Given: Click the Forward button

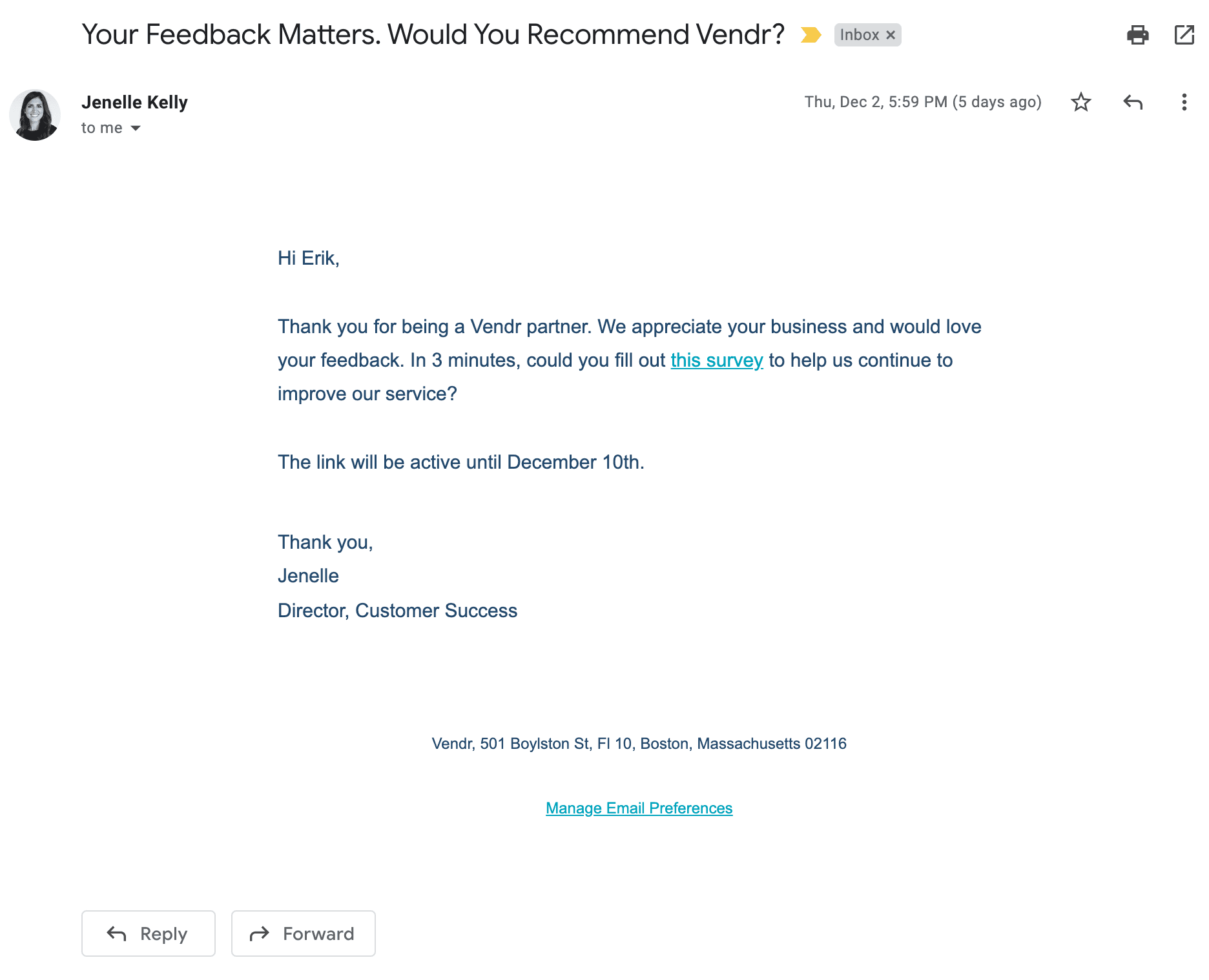Looking at the screenshot, I should tap(303, 934).
